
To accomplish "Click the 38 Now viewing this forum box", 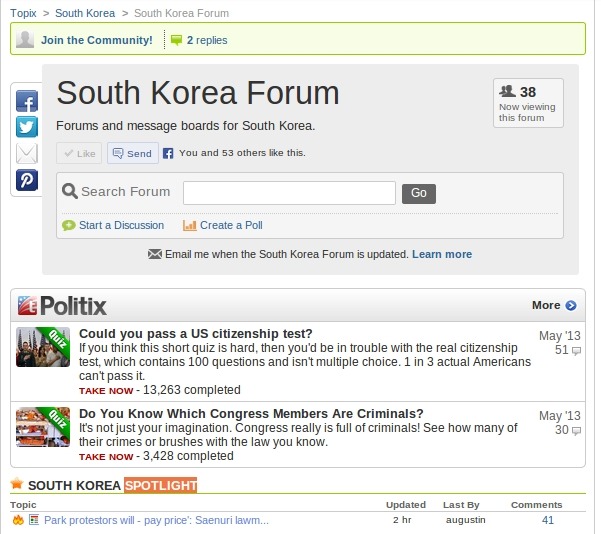I will [528, 103].
